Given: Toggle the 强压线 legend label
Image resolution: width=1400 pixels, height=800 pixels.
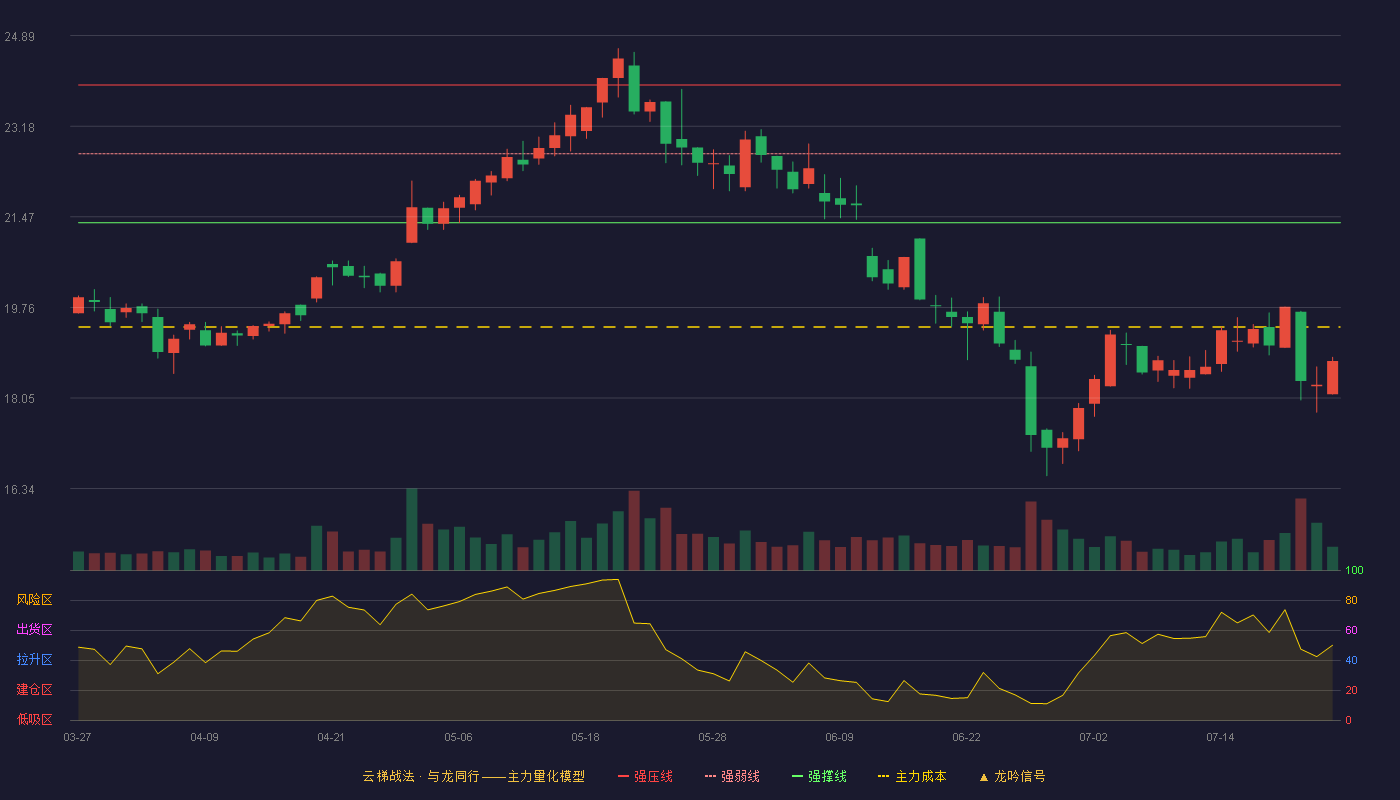Looking at the screenshot, I should point(653,776).
